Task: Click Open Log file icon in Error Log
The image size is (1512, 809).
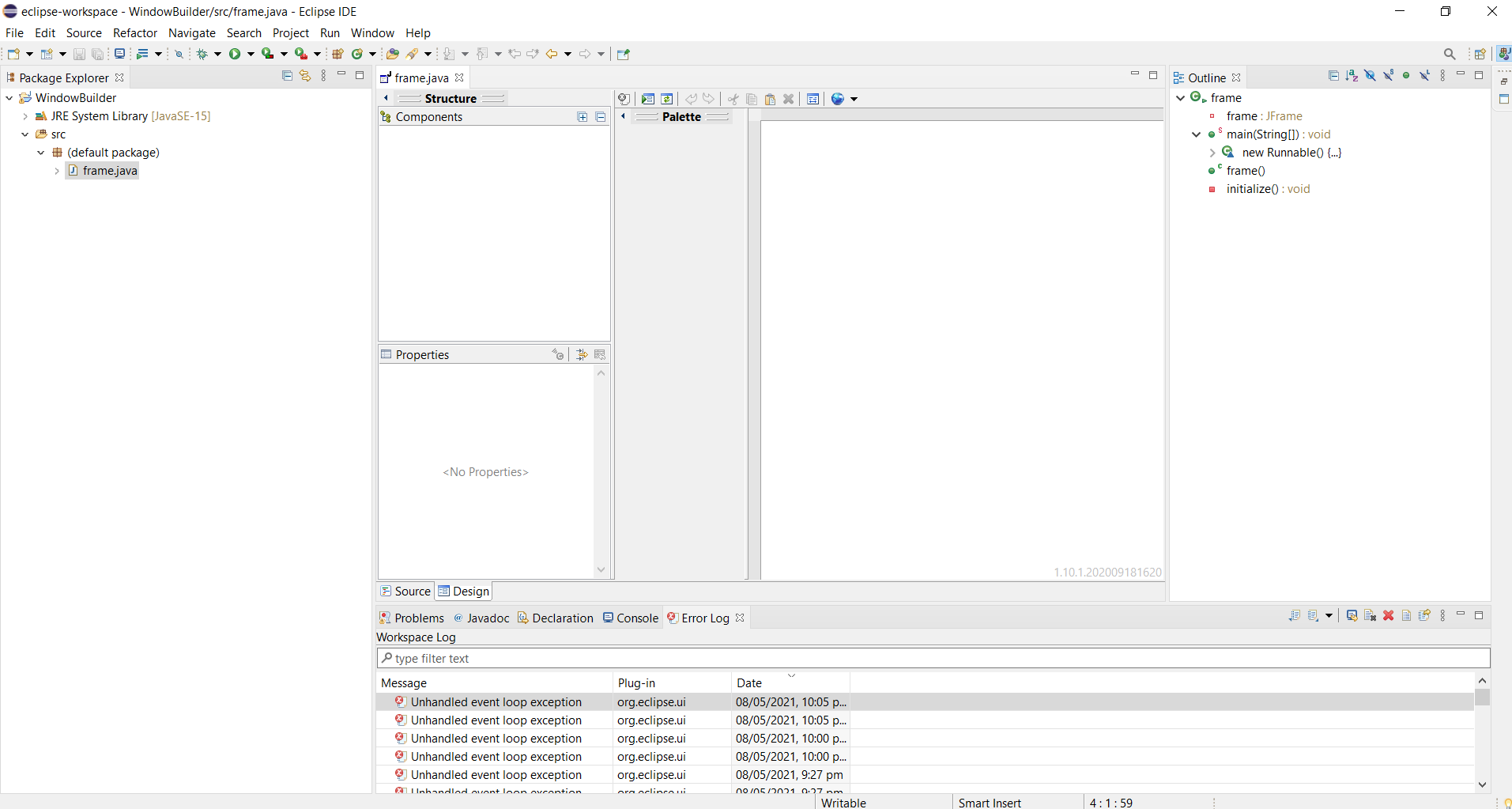Action: [1407, 616]
